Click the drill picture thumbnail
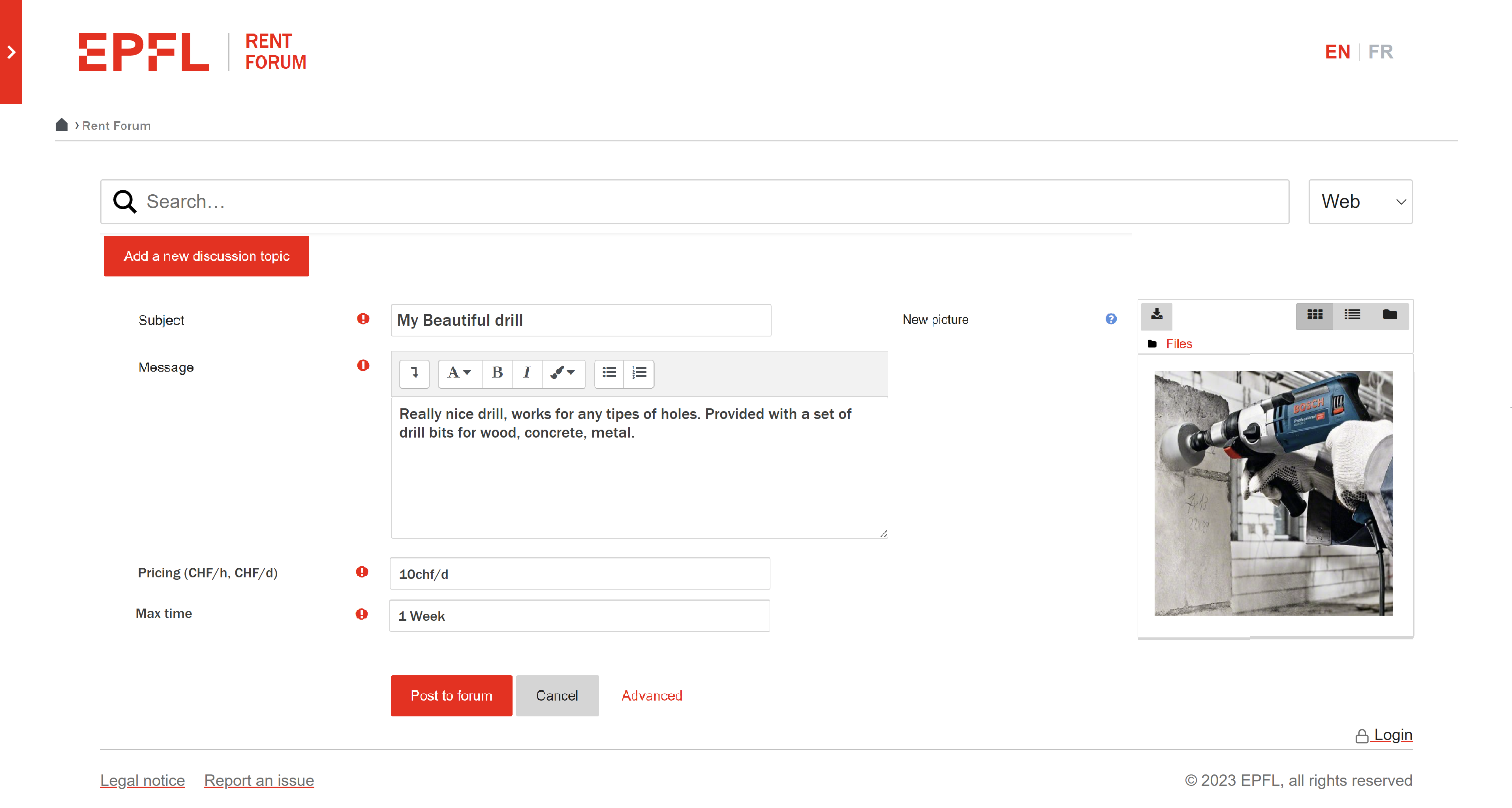Viewport: 1512px width, 808px height. 1273,493
